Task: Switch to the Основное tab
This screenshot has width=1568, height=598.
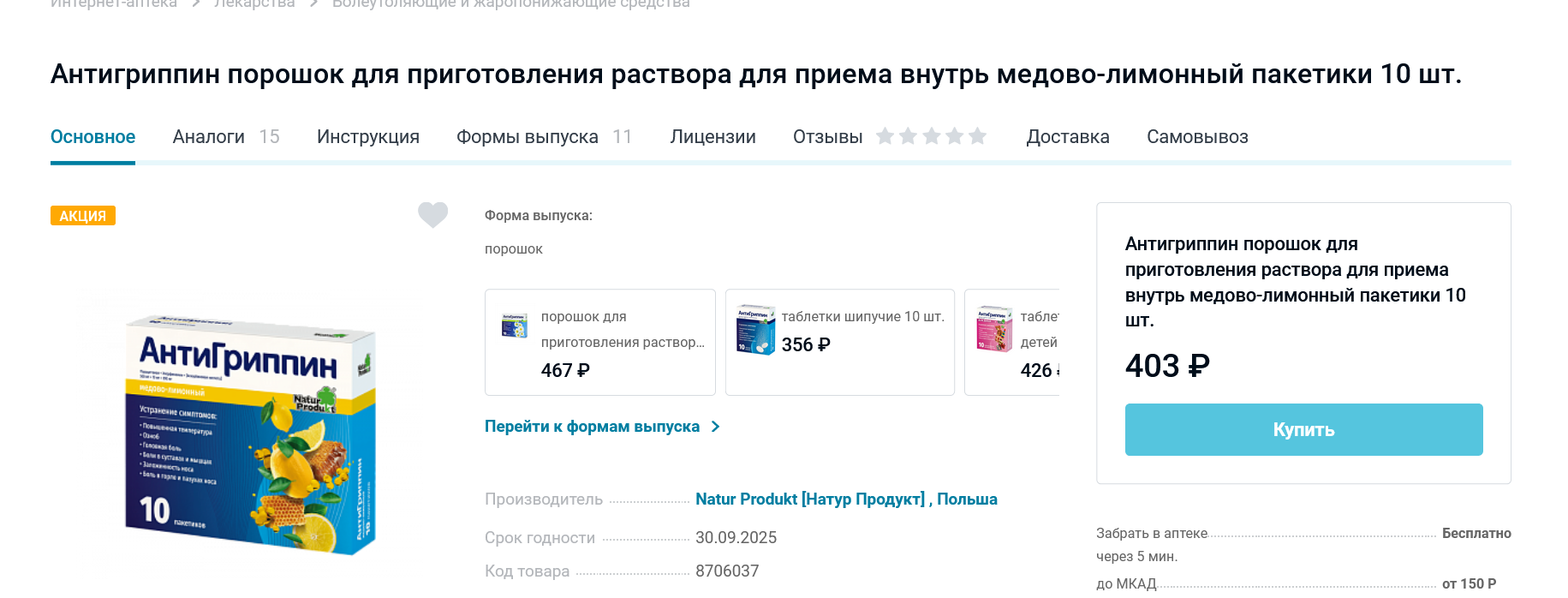Action: coord(92,137)
